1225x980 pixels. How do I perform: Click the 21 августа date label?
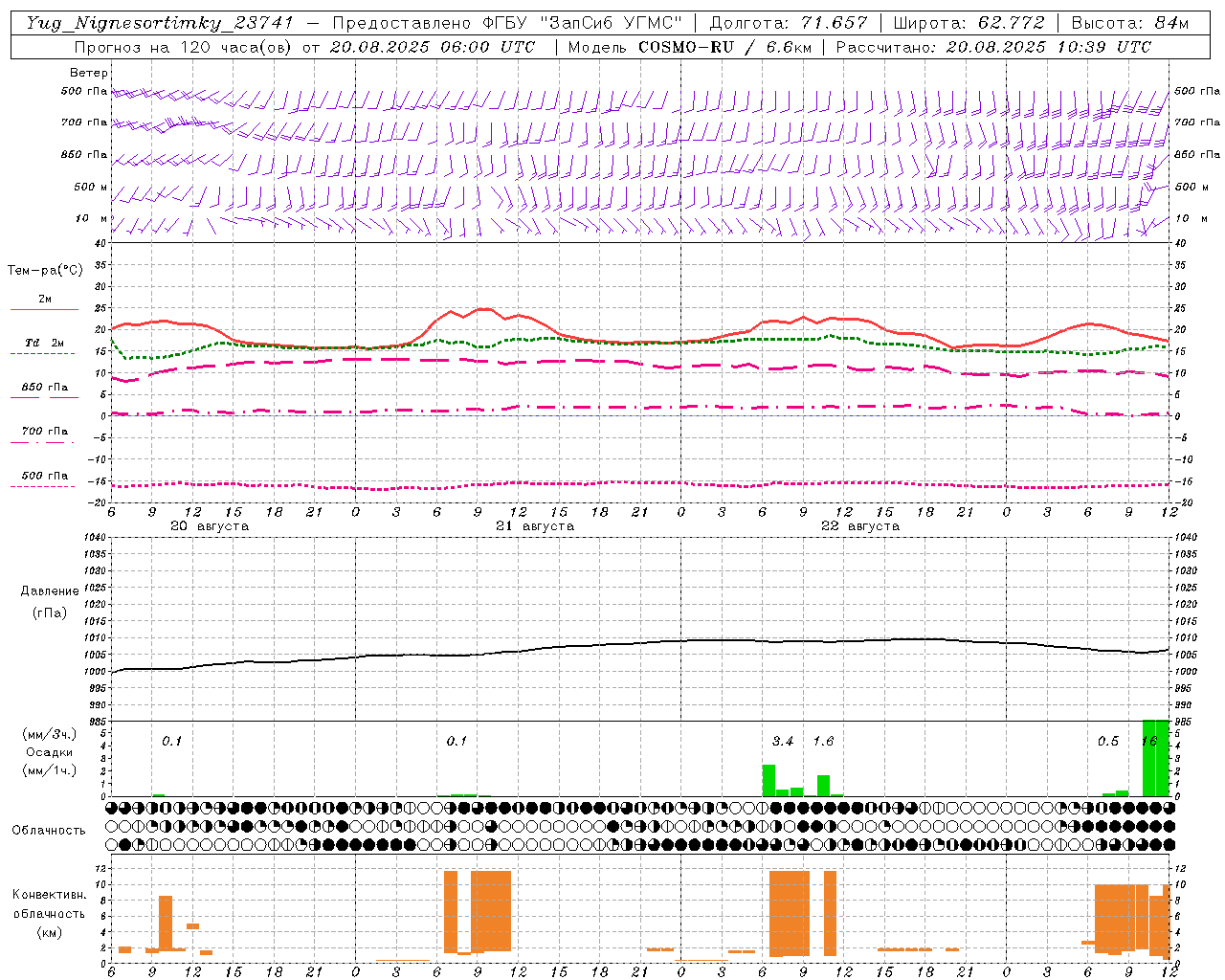point(535,526)
